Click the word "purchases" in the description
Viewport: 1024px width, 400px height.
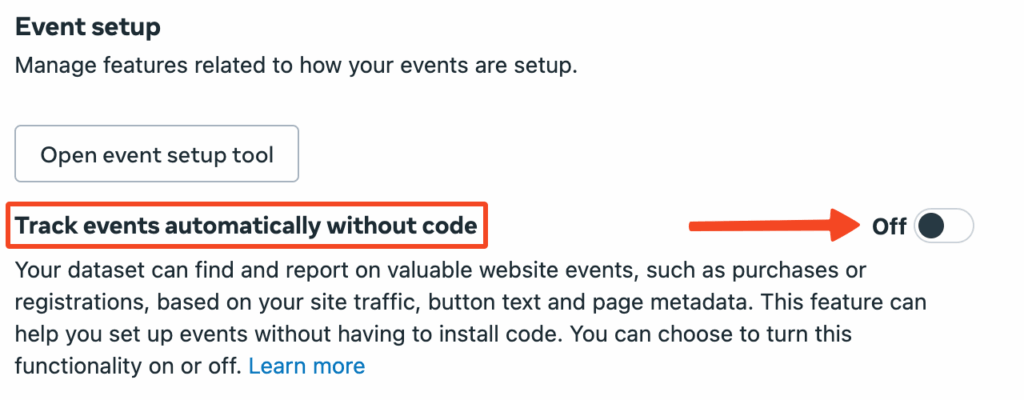coord(788,270)
